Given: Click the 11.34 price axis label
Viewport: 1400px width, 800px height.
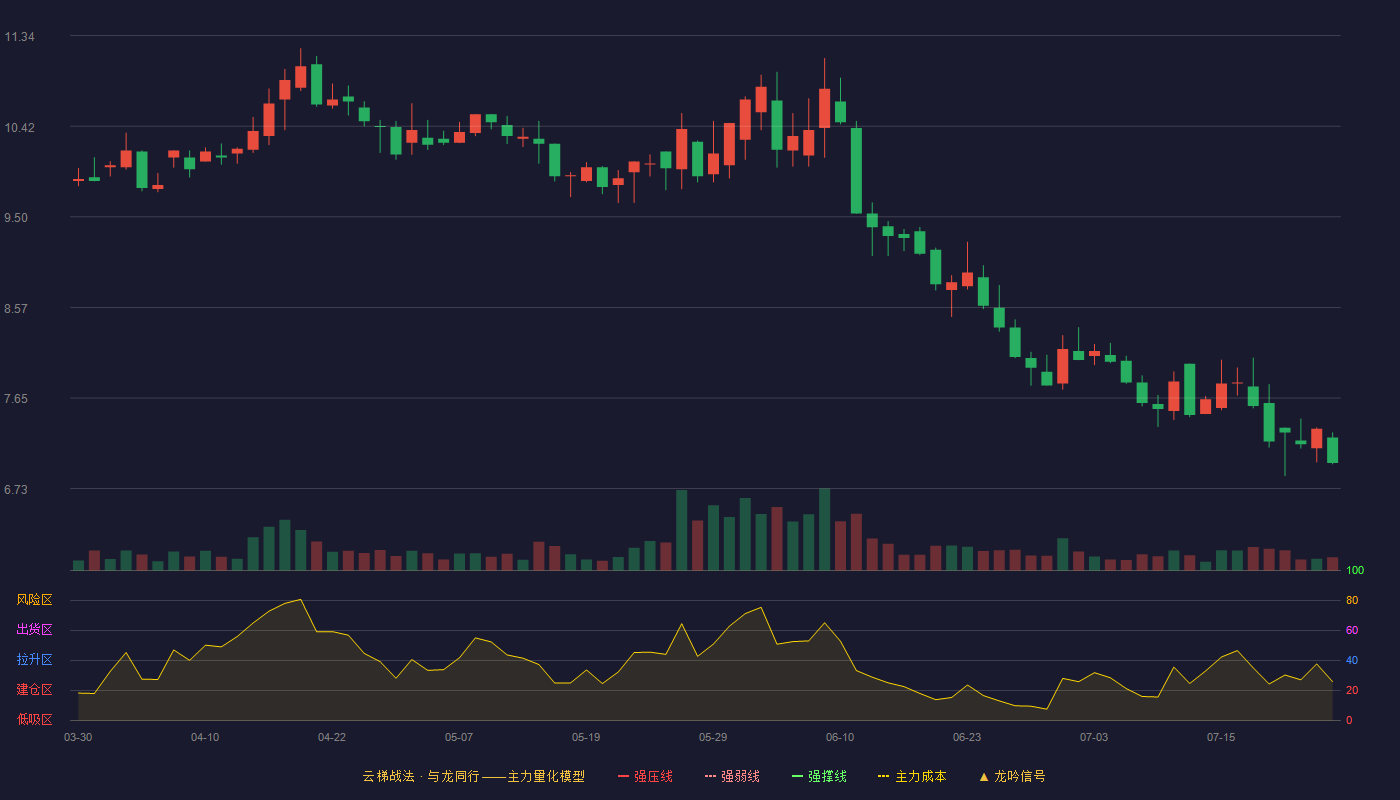Looking at the screenshot, I should click(x=20, y=37).
